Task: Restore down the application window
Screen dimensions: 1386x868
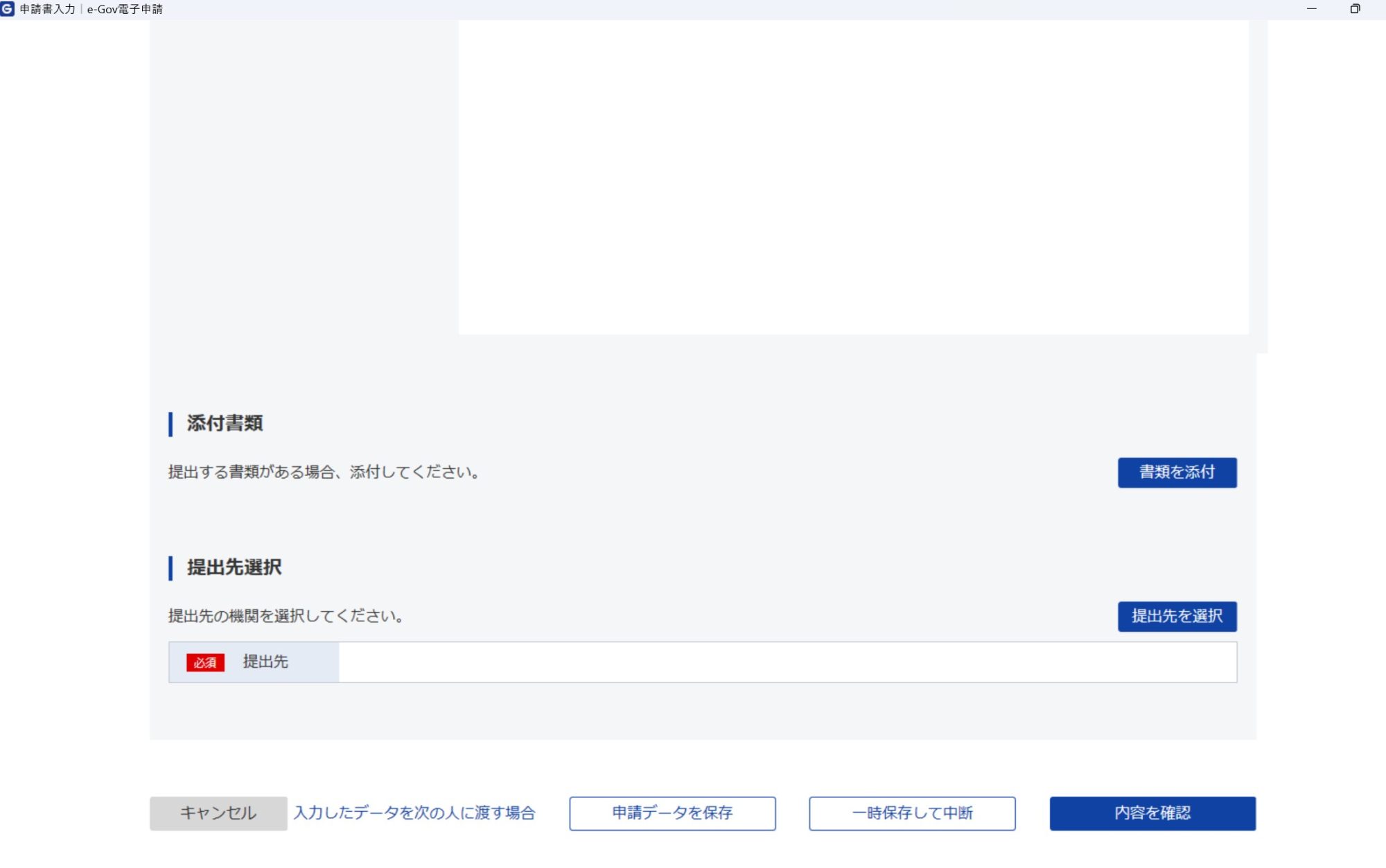Action: [1355, 9]
